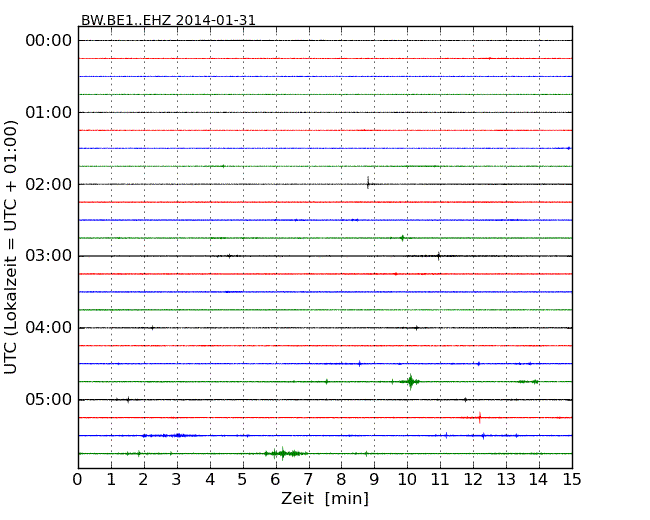Click the large green burst near minute 10
This screenshot has height=520, width=650.
point(410,381)
